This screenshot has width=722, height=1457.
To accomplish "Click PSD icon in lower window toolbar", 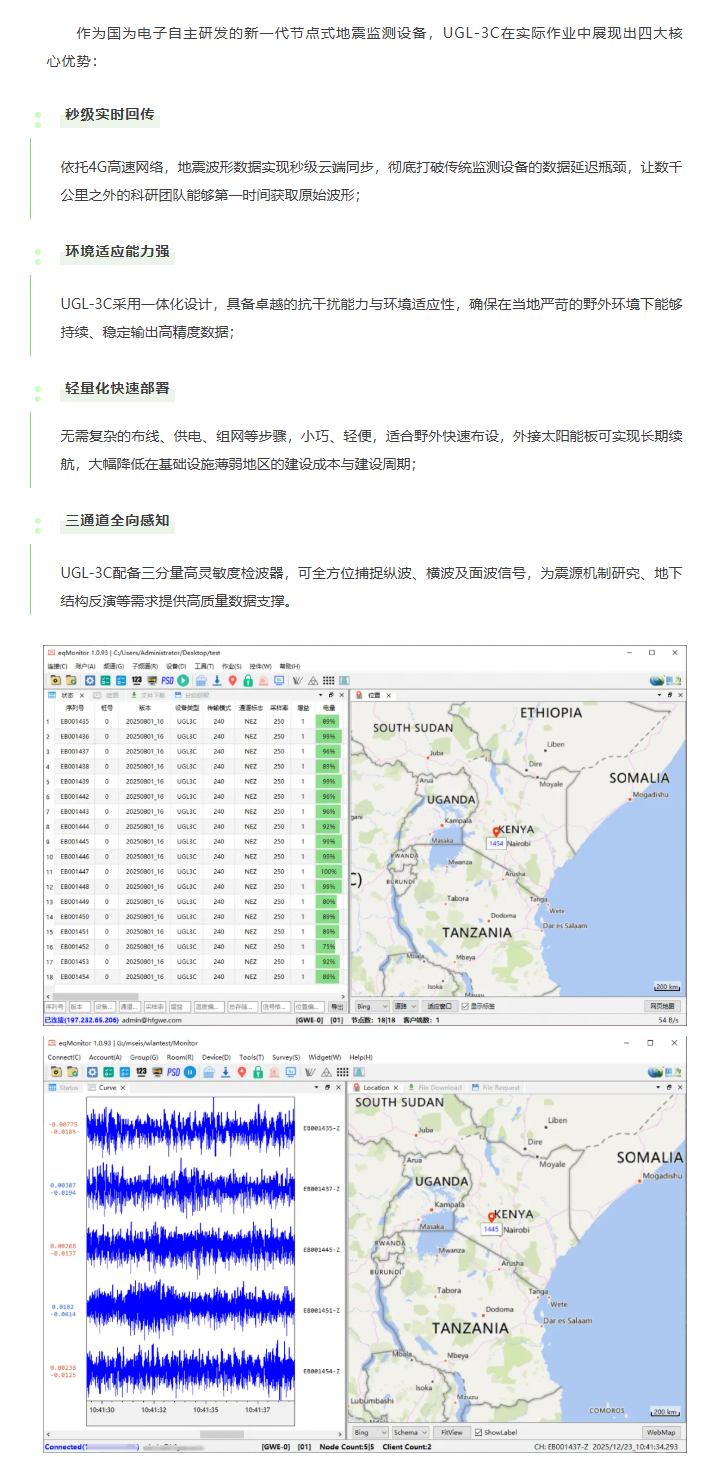I will (173, 1072).
